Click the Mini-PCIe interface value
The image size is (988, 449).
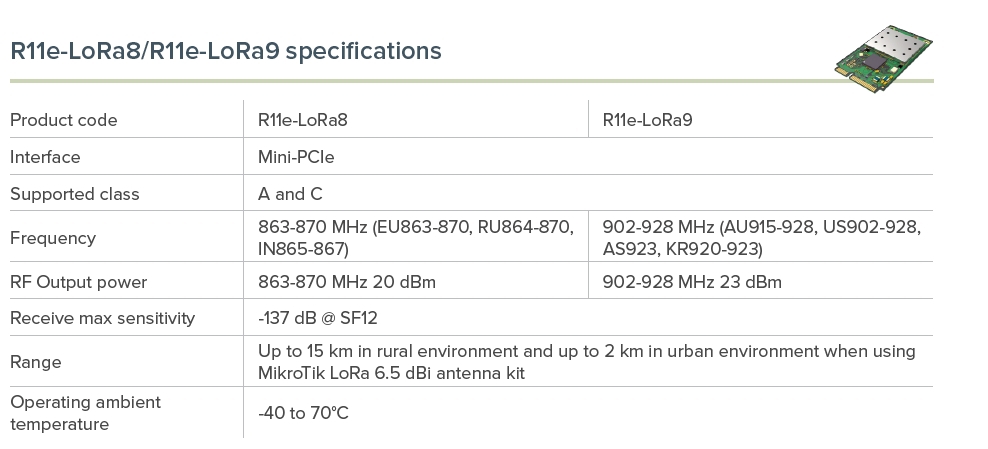tap(296, 157)
